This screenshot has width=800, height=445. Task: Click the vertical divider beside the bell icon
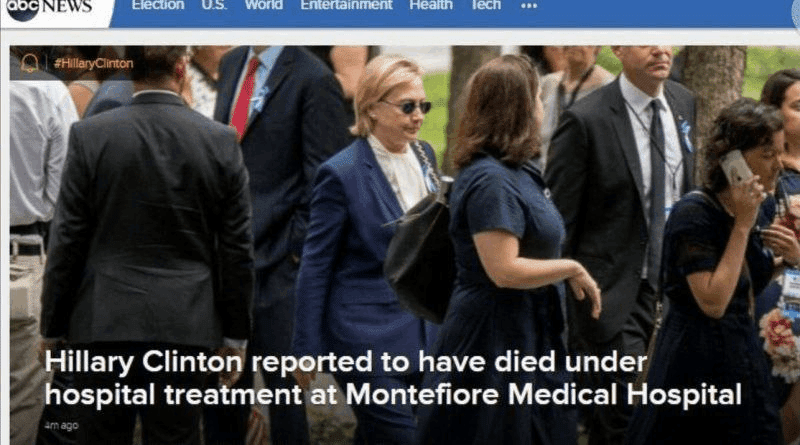click(46, 63)
